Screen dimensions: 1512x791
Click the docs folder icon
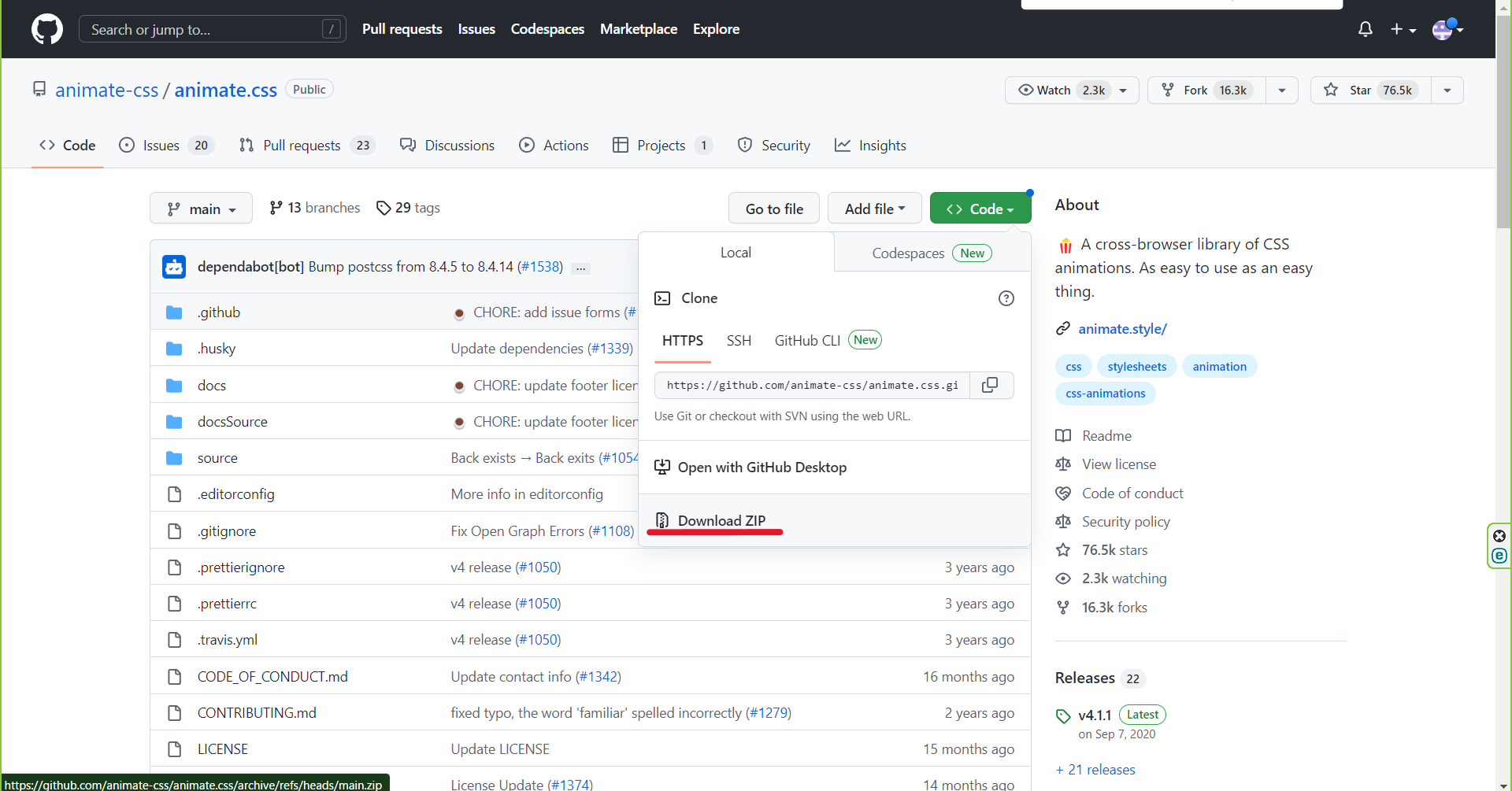(174, 386)
